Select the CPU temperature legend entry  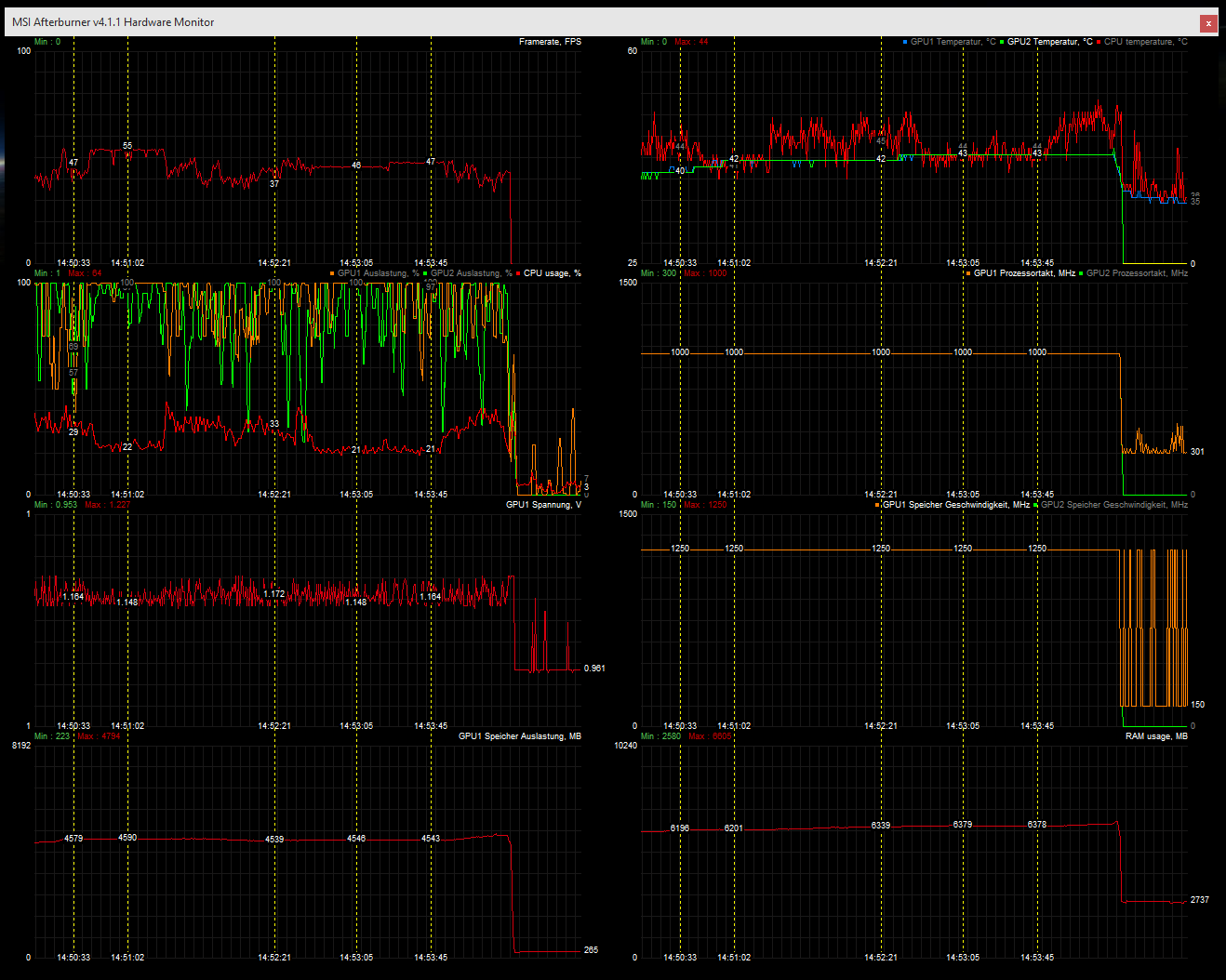click(x=1145, y=42)
